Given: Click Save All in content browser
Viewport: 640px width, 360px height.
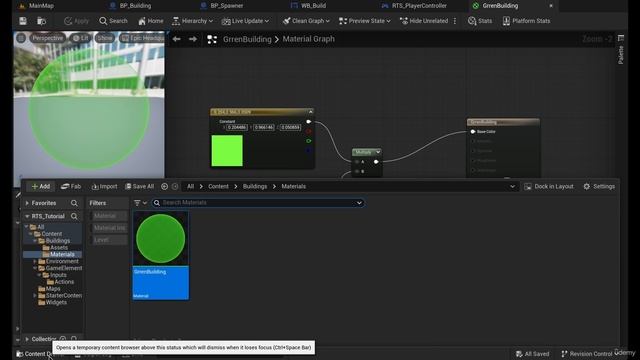Looking at the screenshot, I should point(140,187).
